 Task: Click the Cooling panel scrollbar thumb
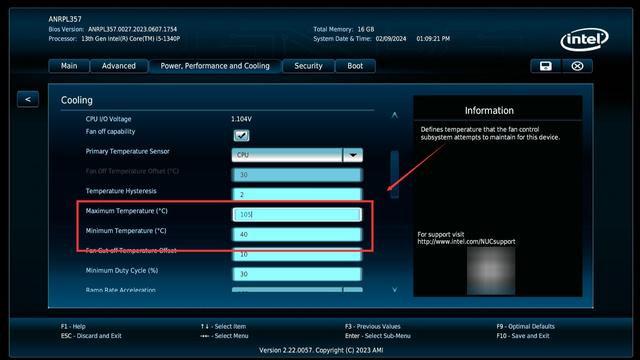tap(394, 174)
